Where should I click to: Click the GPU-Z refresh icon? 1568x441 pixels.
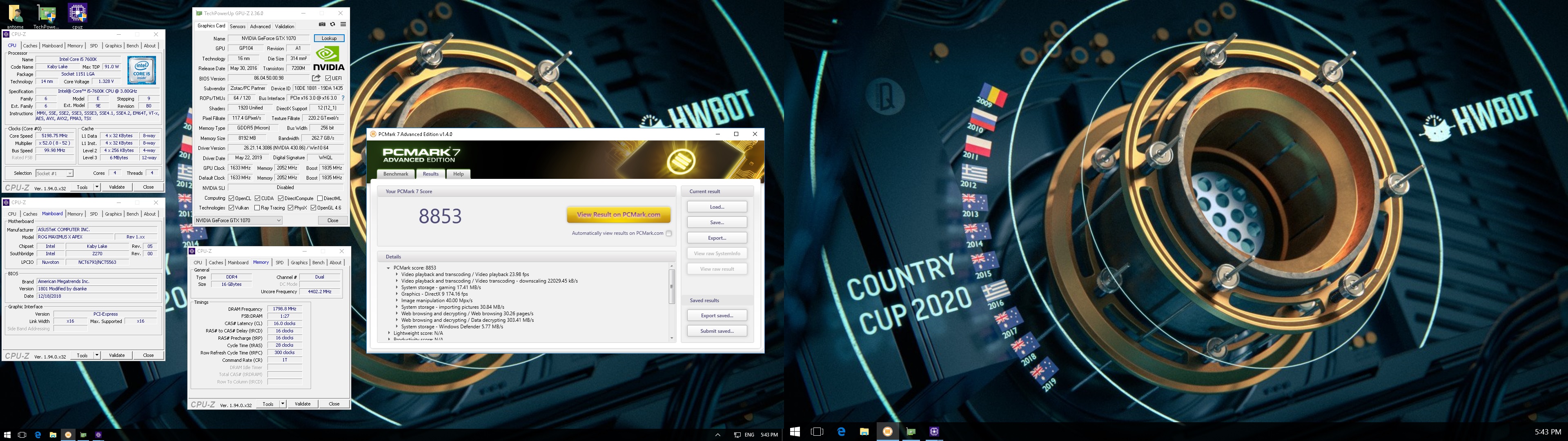(x=332, y=24)
